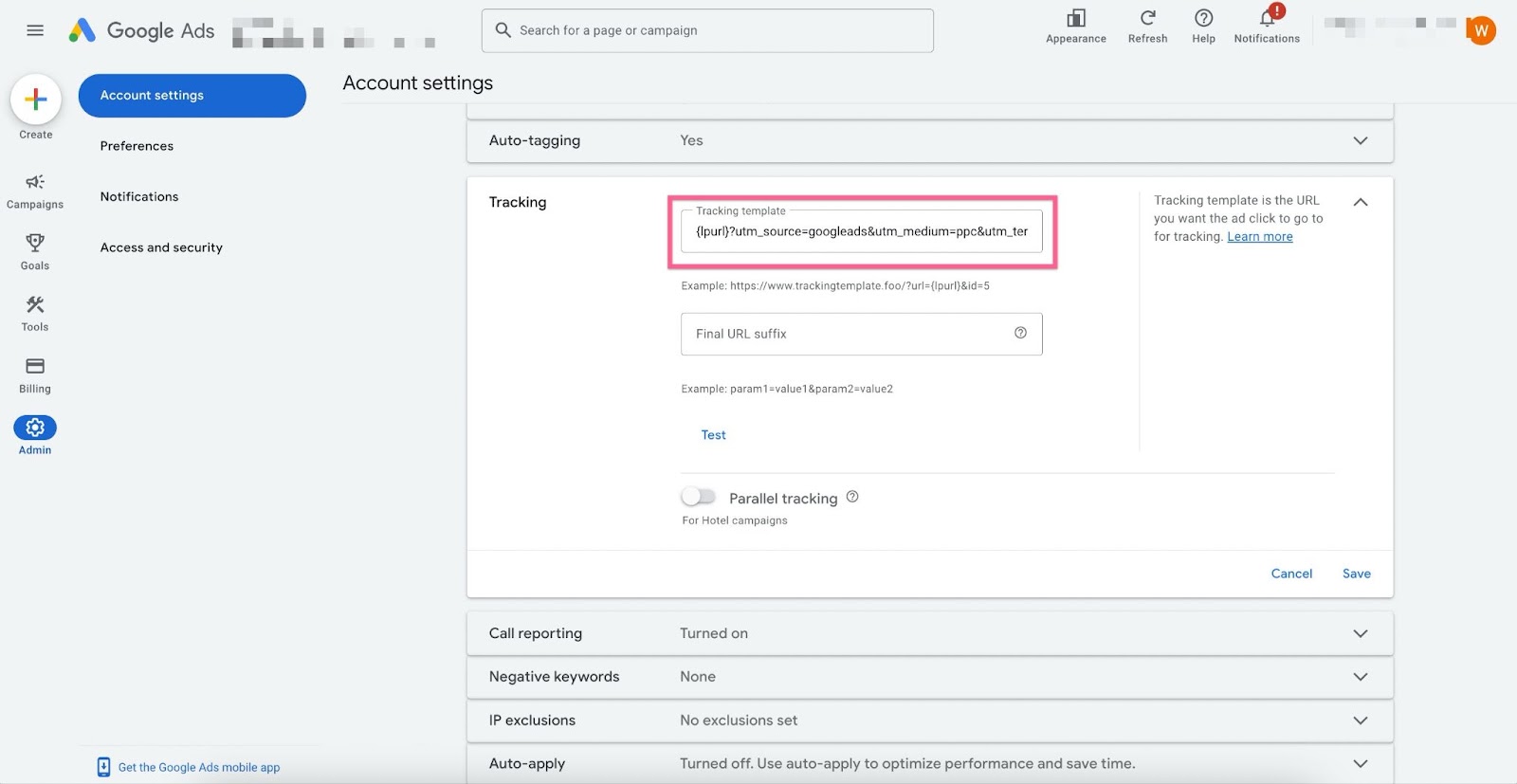Open the Tools sidebar icon
The height and width of the screenshot is (784, 1517).
35,312
